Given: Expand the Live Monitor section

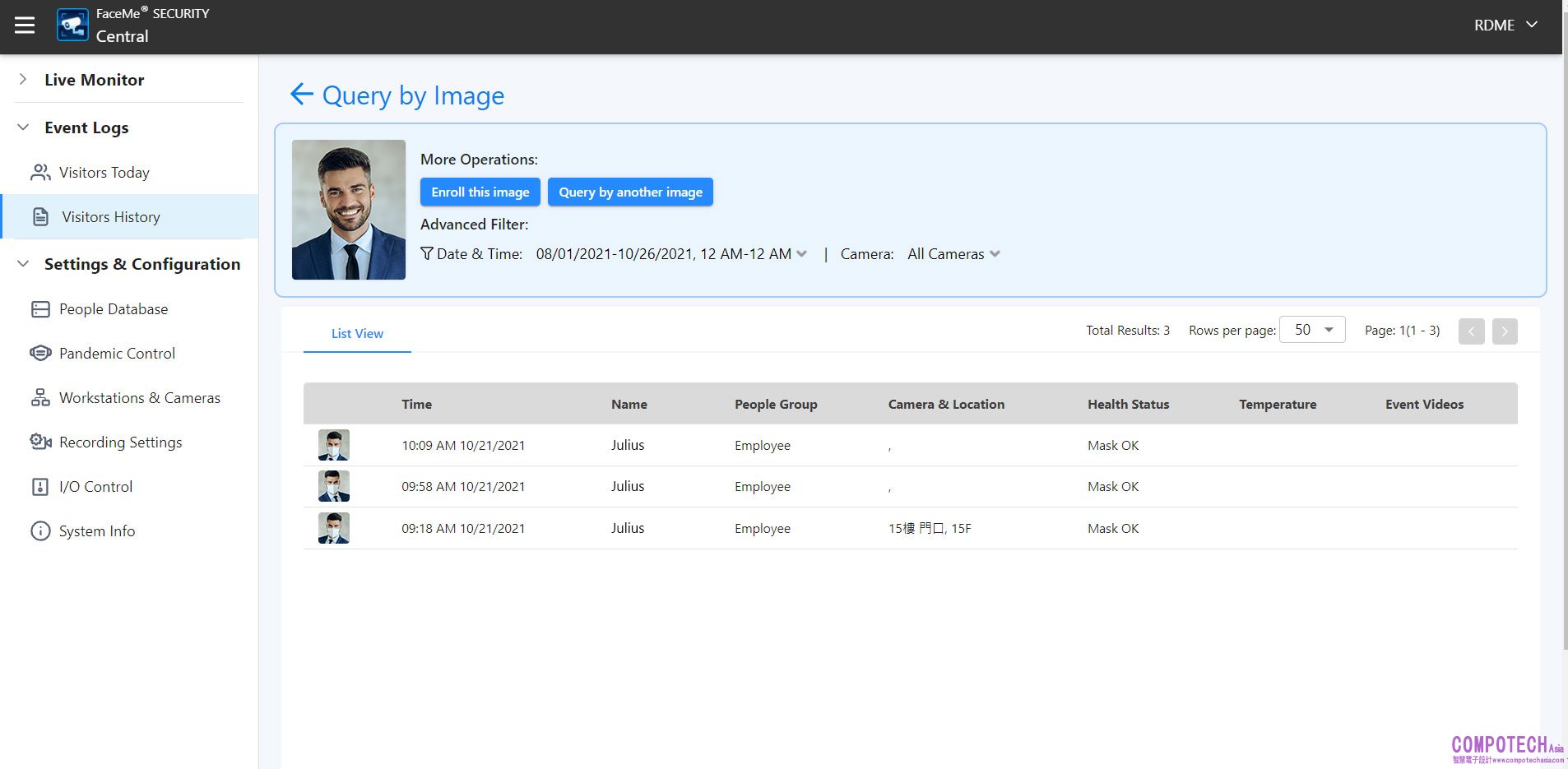Looking at the screenshot, I should (94, 80).
